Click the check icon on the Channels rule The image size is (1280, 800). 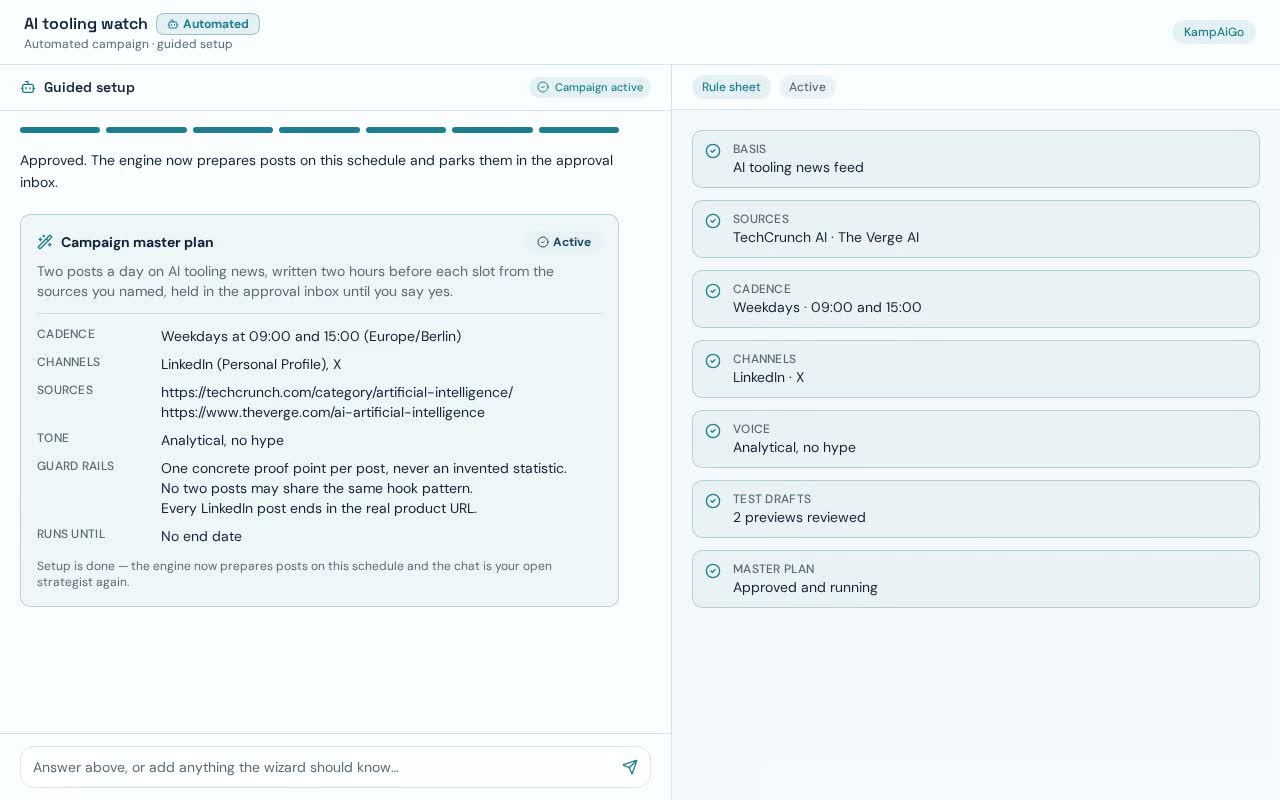[x=713, y=361]
